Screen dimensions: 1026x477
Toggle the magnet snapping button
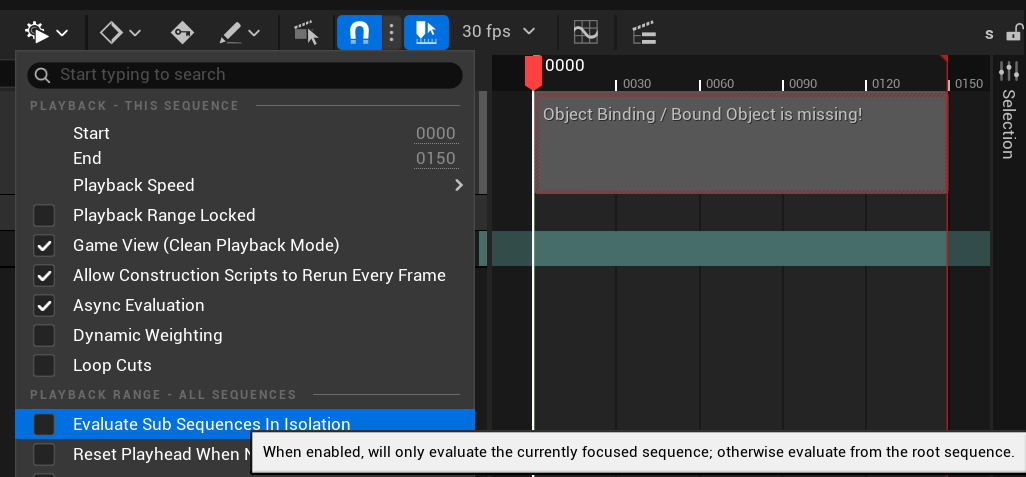click(359, 32)
